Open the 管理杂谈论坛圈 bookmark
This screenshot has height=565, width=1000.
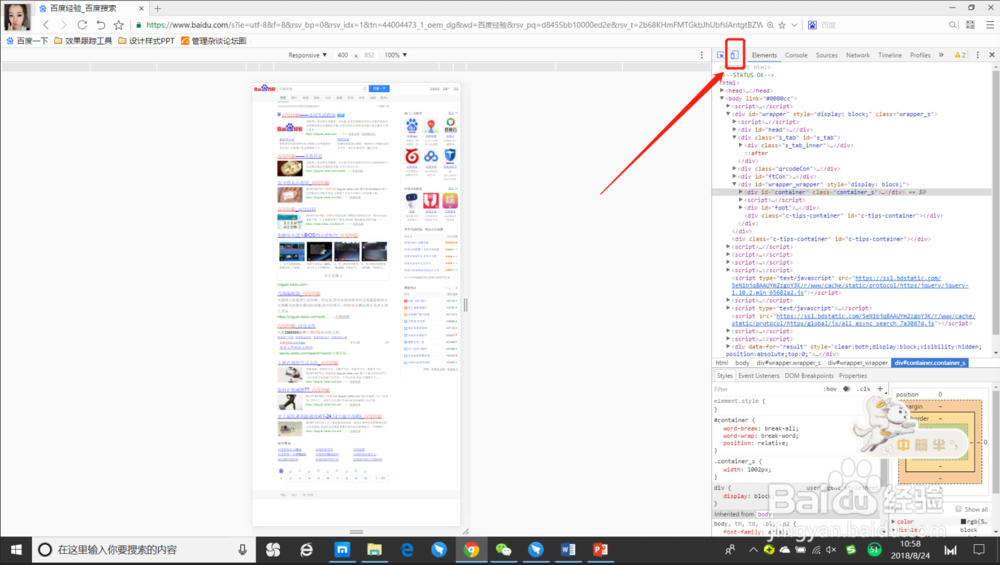[214, 41]
